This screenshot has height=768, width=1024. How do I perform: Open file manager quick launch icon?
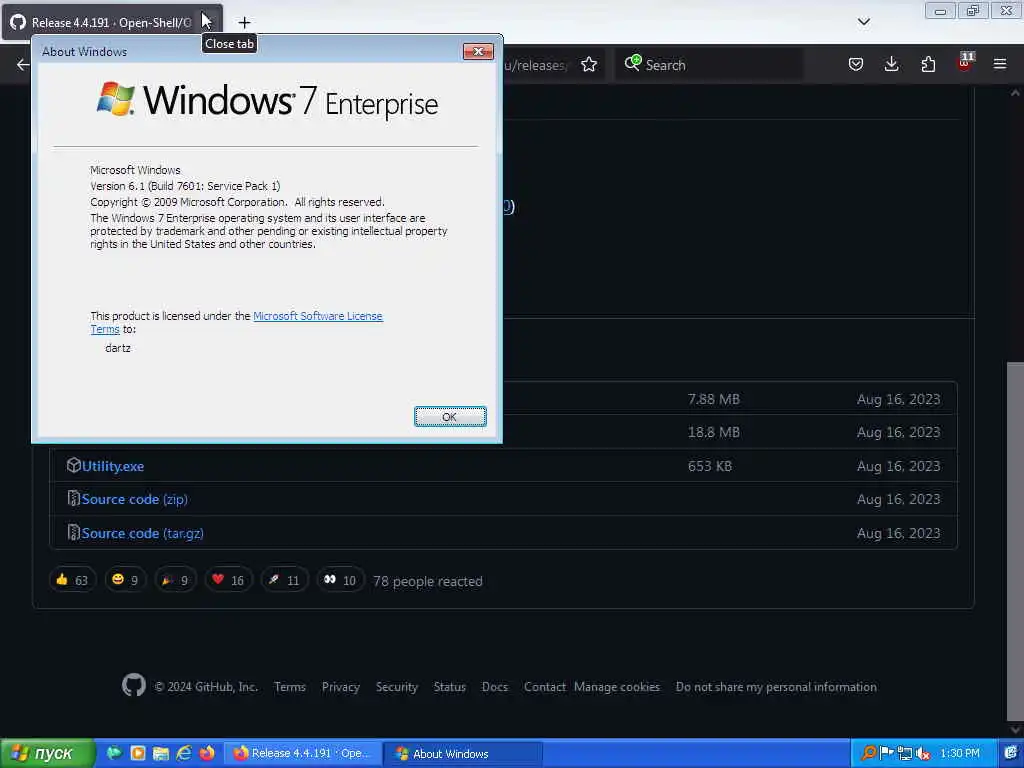click(x=161, y=753)
